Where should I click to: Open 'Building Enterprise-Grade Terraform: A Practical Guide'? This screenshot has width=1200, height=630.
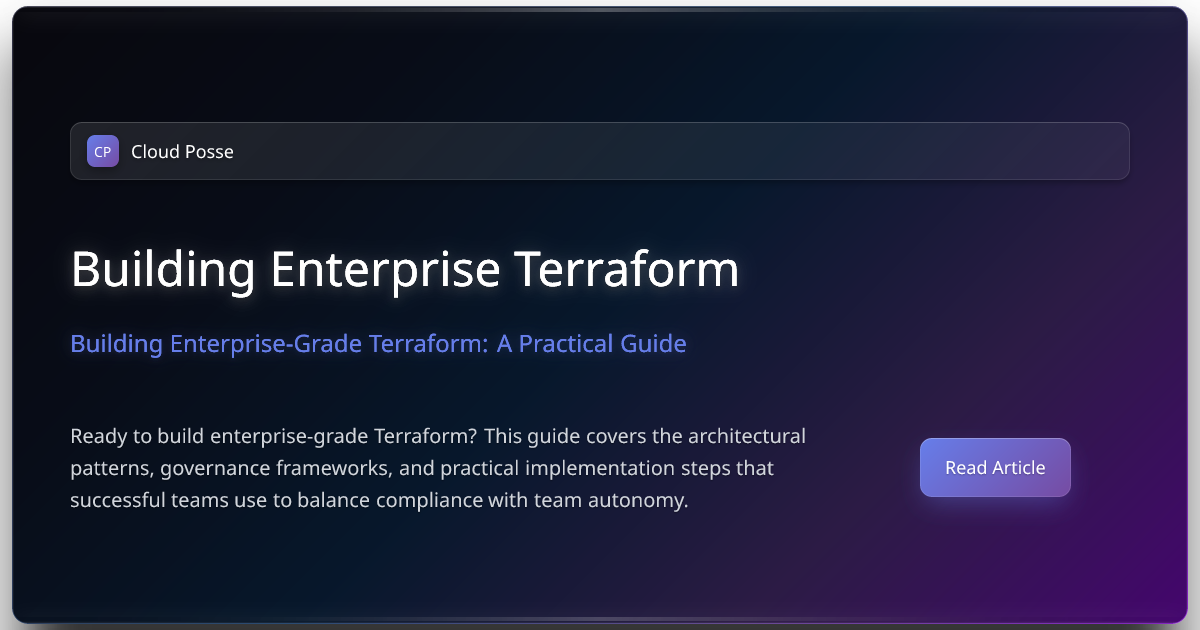377,343
